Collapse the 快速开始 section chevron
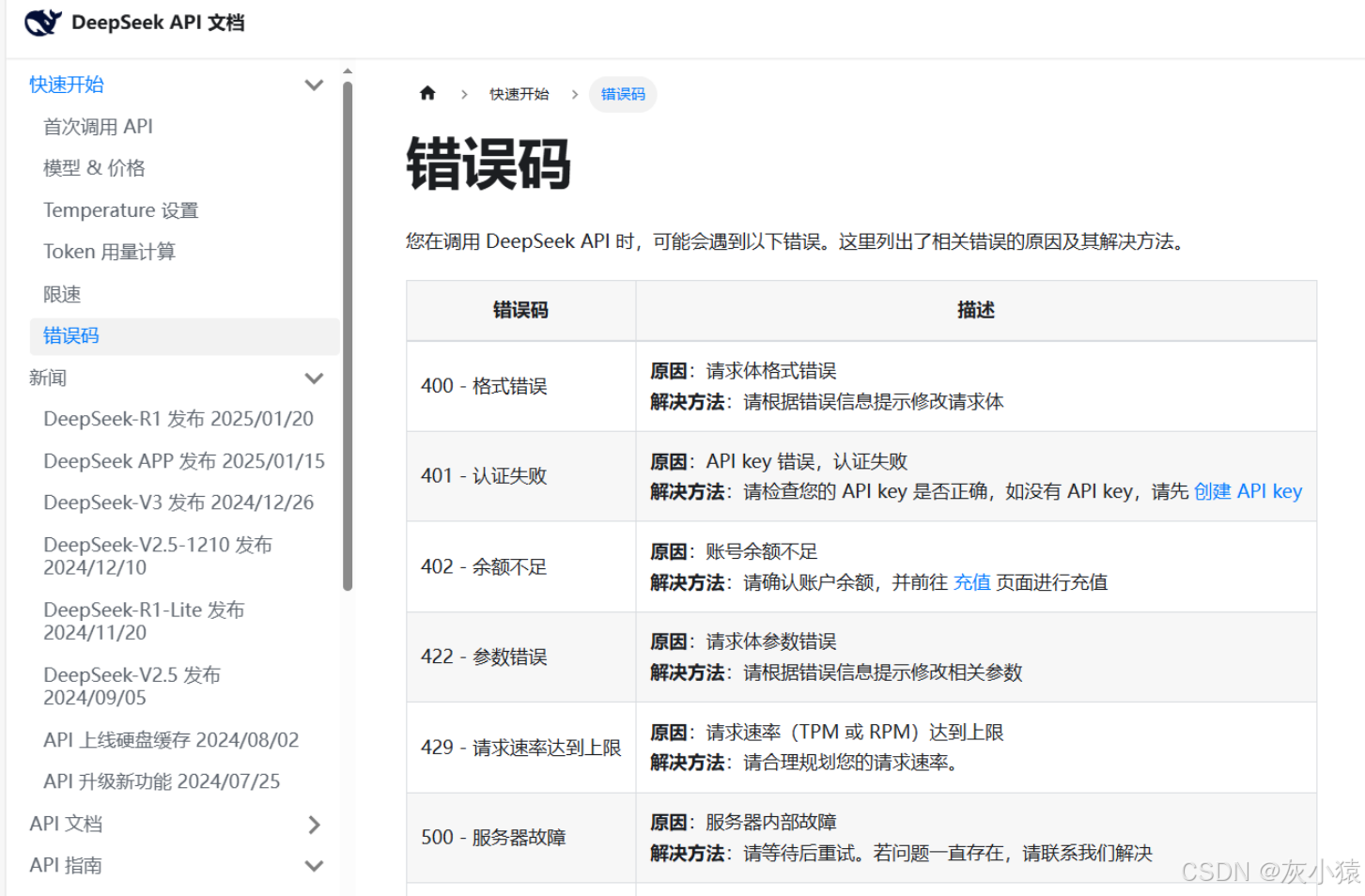The image size is (1365, 896). 314,85
